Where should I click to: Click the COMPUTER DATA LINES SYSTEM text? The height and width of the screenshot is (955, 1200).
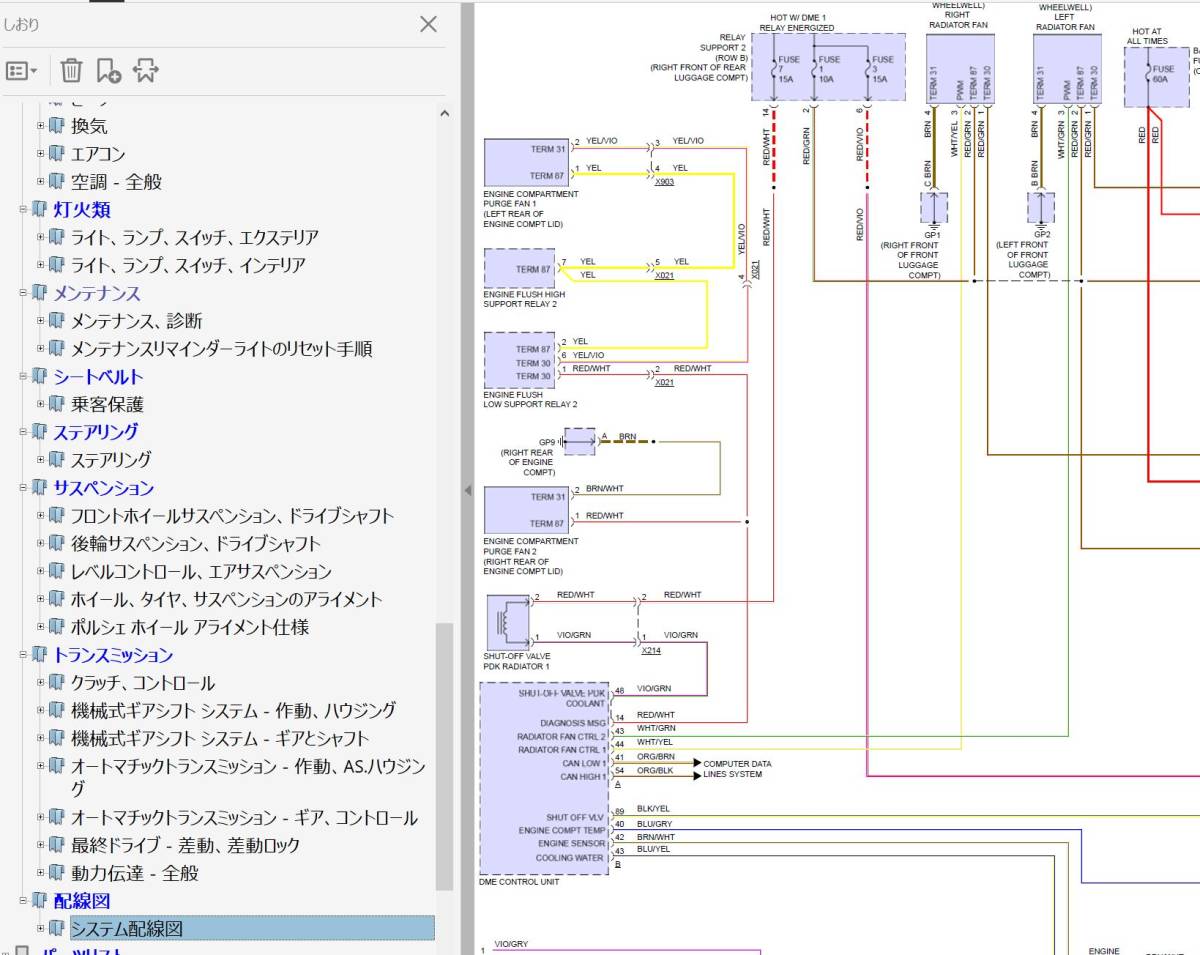[737, 769]
